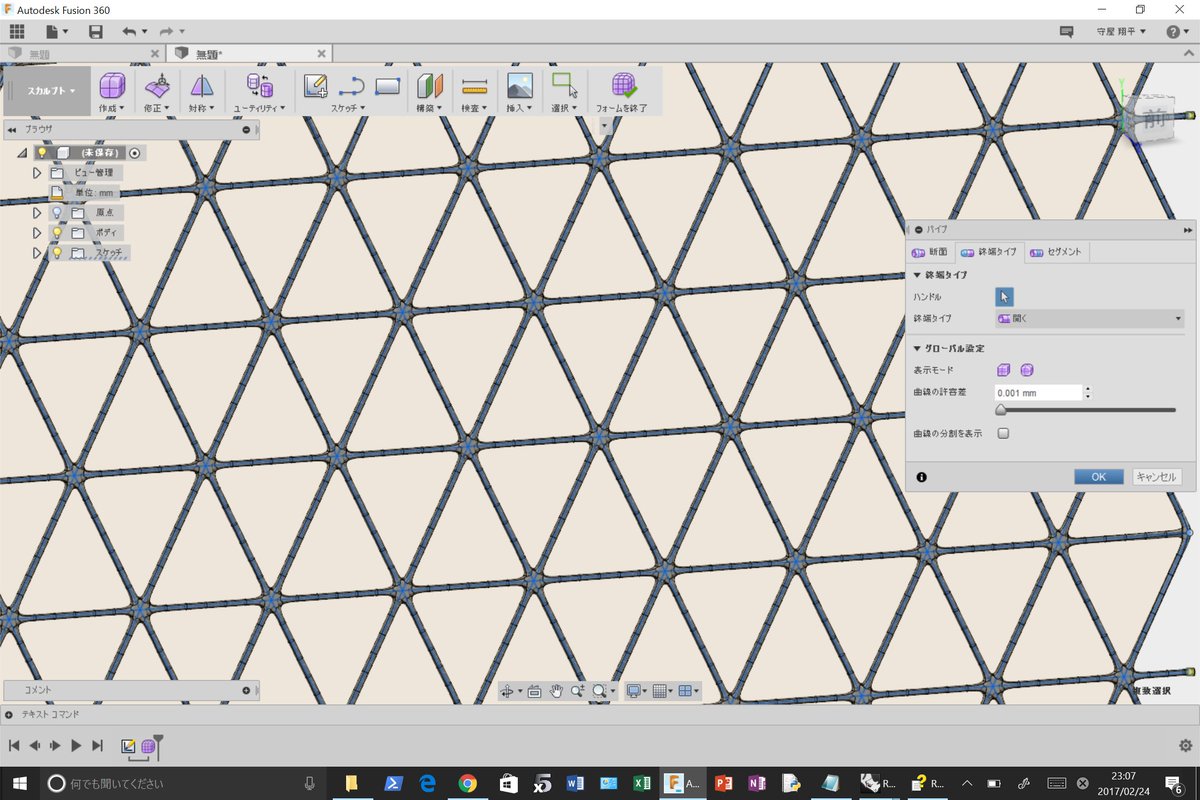The image size is (1200, 800).
Task: Choose the box display mode icon
Action: coord(1004,371)
